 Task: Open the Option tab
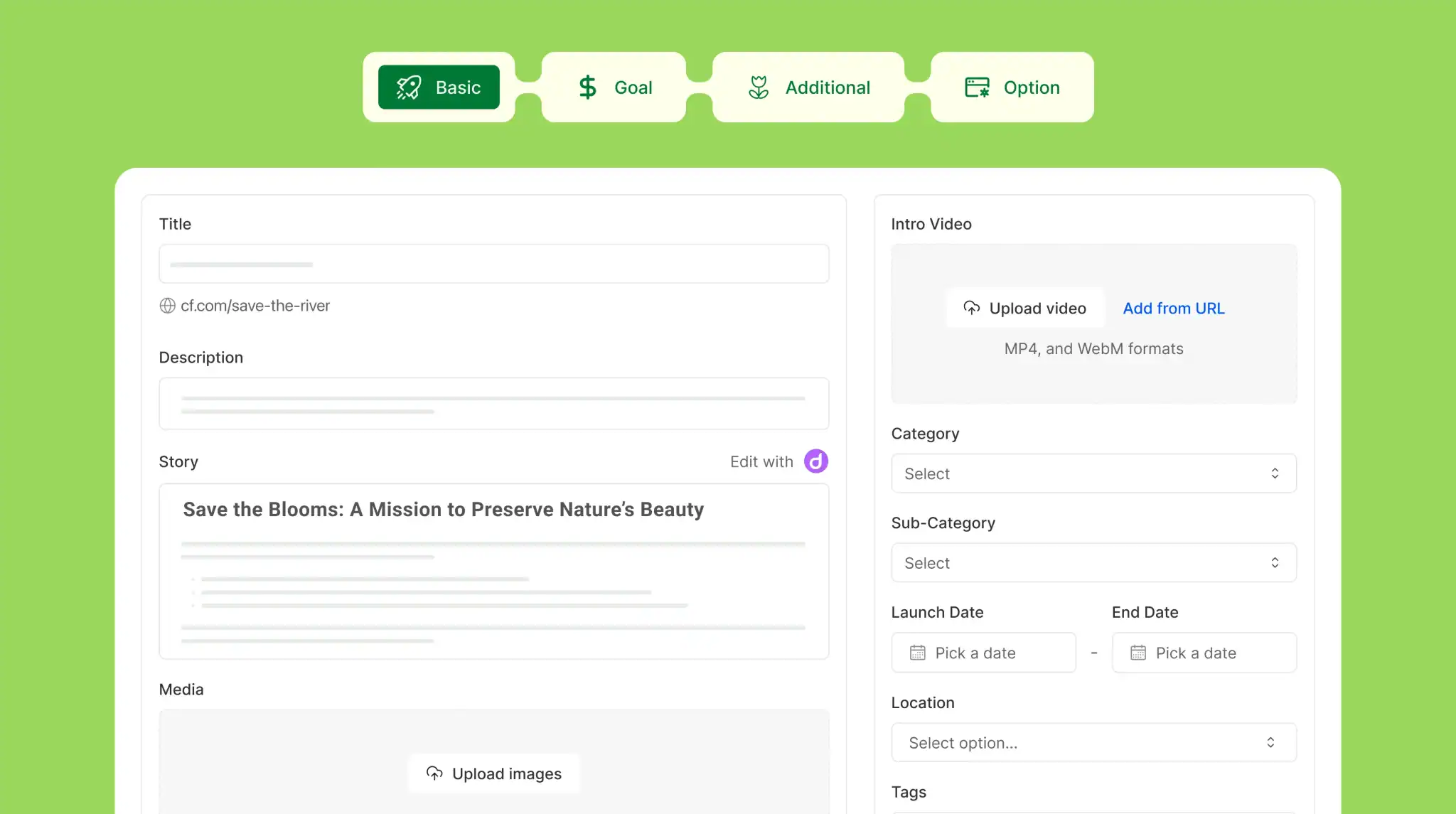1012,87
